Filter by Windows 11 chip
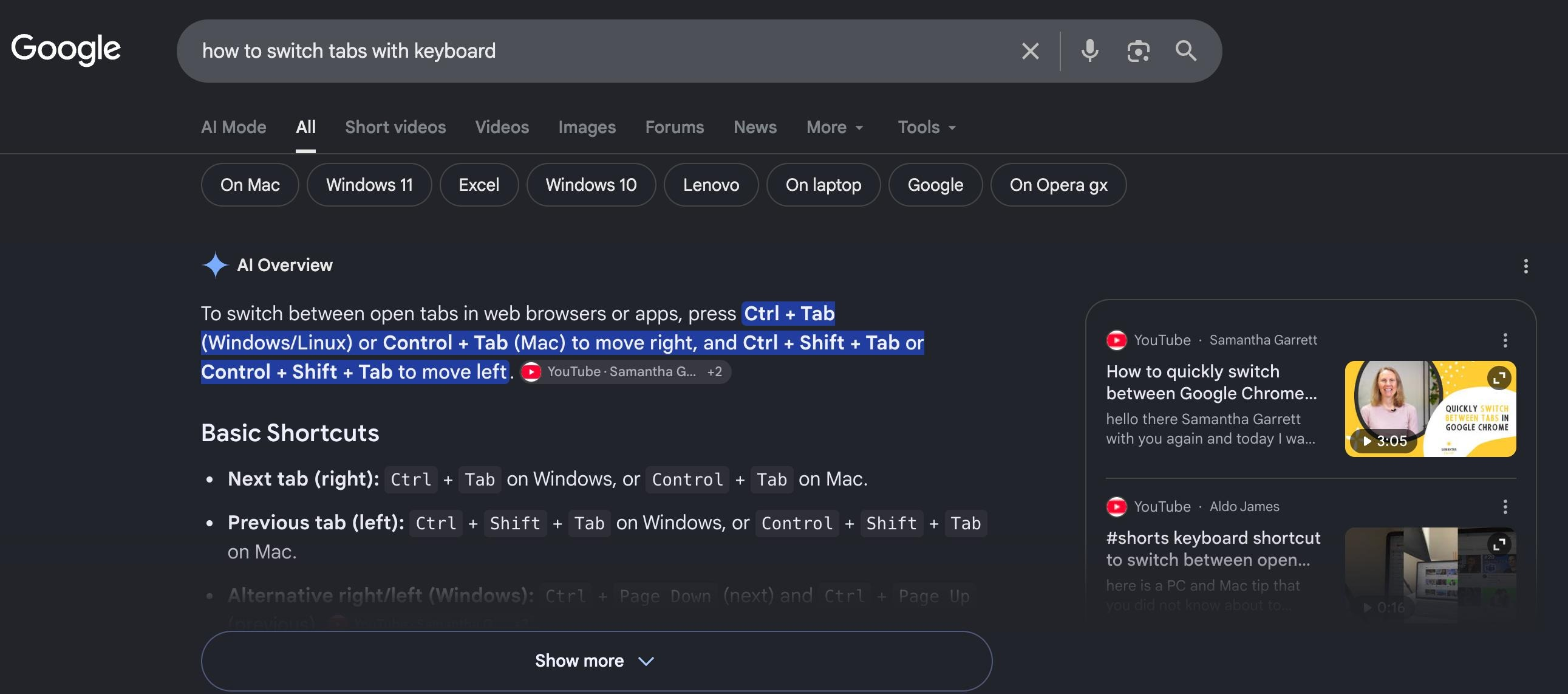The width and height of the screenshot is (1568, 694). pyautogui.click(x=369, y=185)
